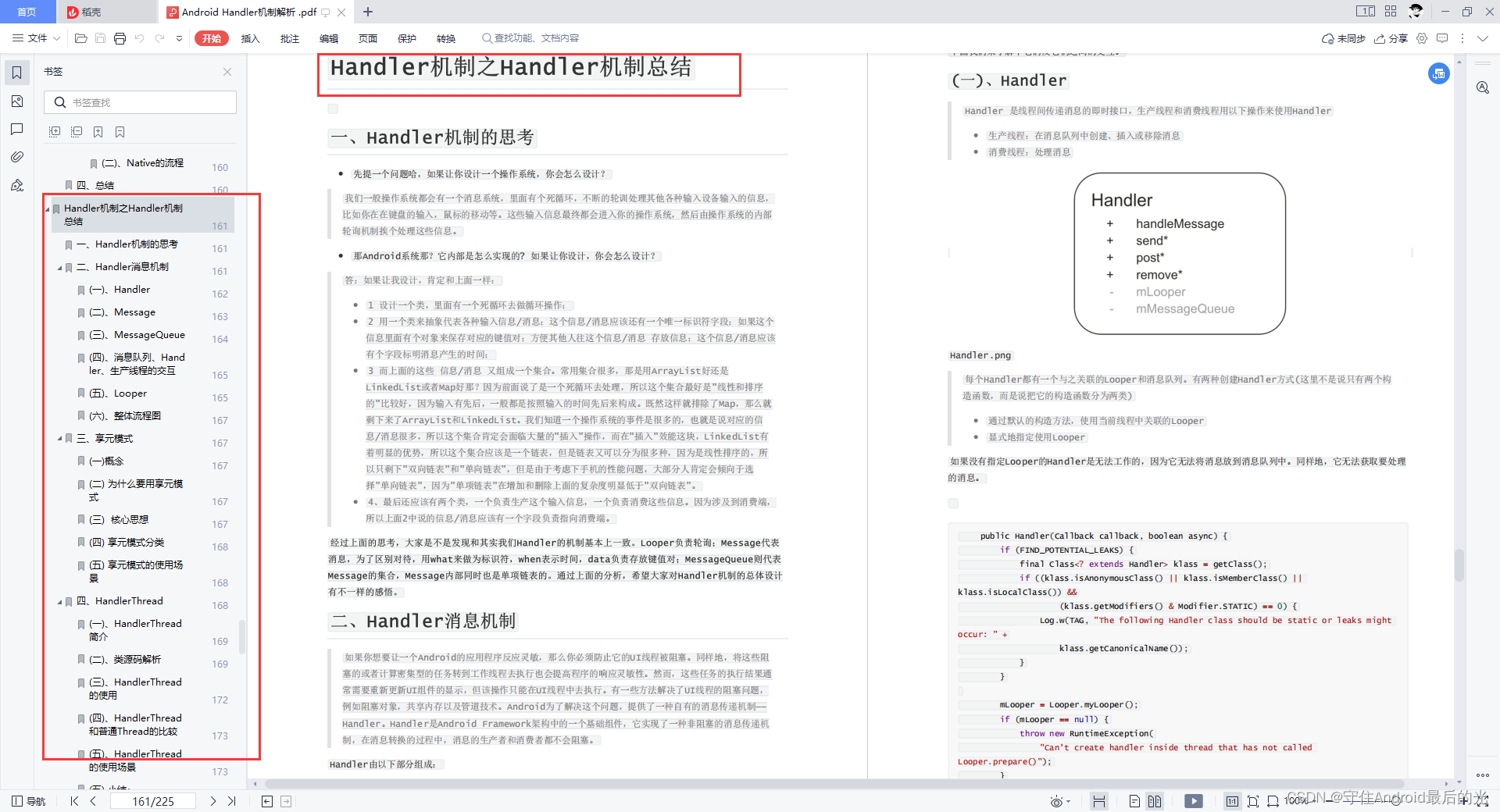Click the horizontal scrollbar under document
Image resolution: width=1500 pixels, height=812 pixels.
pyautogui.click(x=834, y=783)
